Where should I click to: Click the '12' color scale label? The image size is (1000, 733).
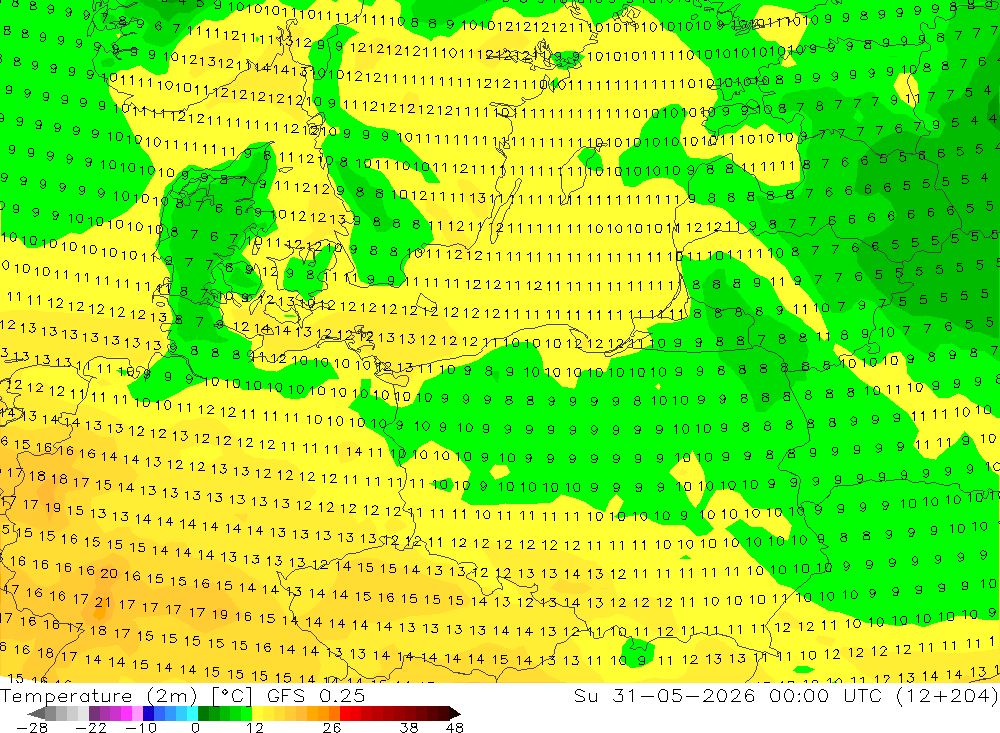tap(254, 728)
